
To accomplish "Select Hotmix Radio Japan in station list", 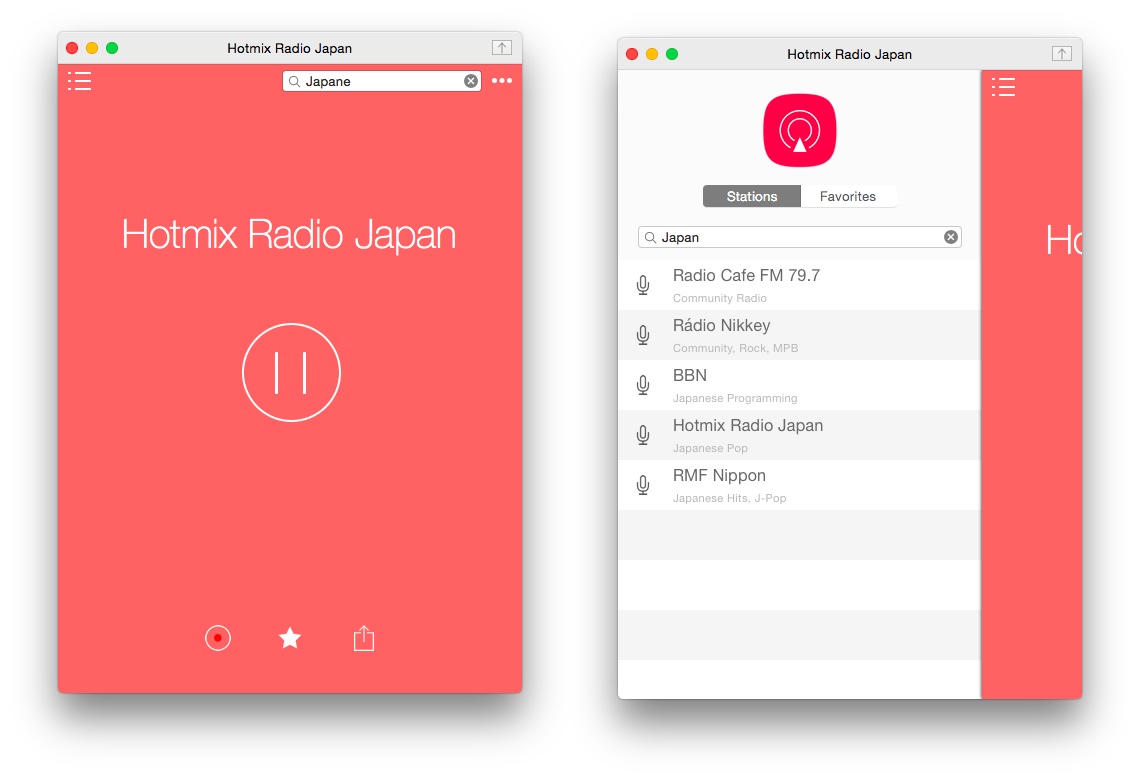I will tap(799, 436).
